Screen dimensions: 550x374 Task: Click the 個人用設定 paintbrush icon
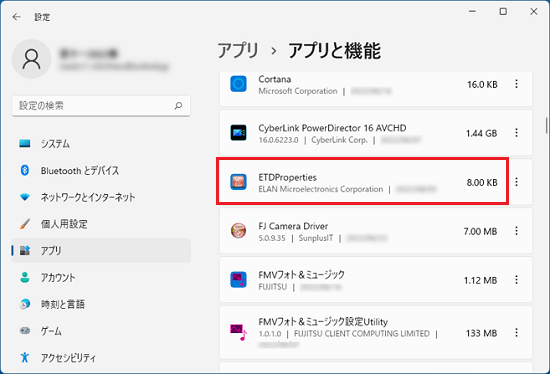(25, 223)
